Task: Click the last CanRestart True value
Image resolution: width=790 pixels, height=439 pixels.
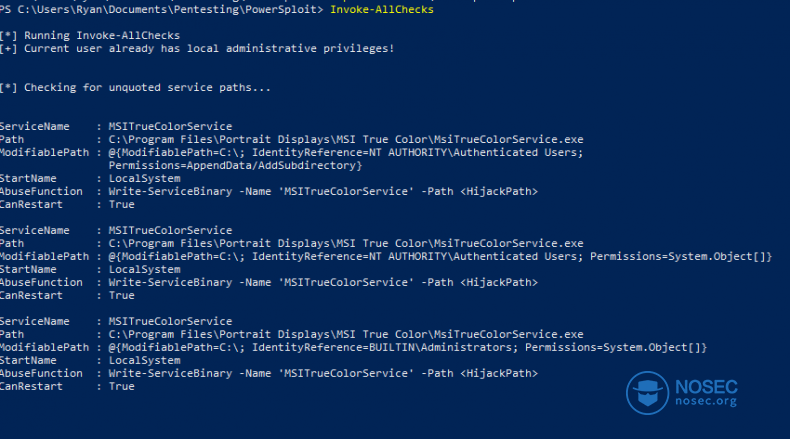Action: (121, 387)
